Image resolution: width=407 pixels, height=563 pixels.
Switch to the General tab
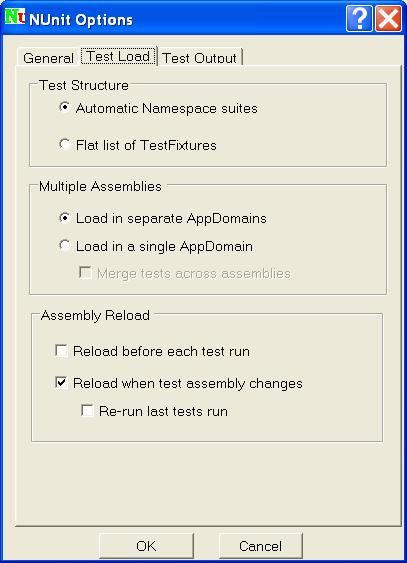pos(48,58)
